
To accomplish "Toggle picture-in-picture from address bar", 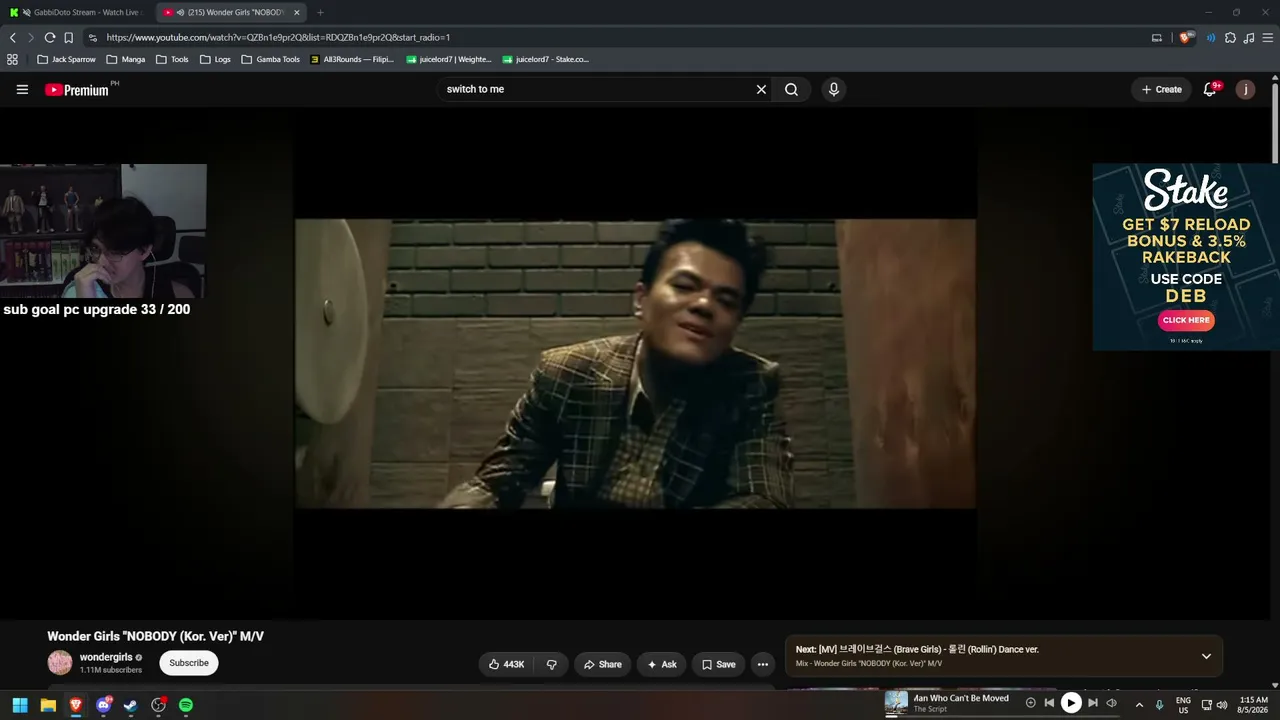I will click(x=1157, y=37).
